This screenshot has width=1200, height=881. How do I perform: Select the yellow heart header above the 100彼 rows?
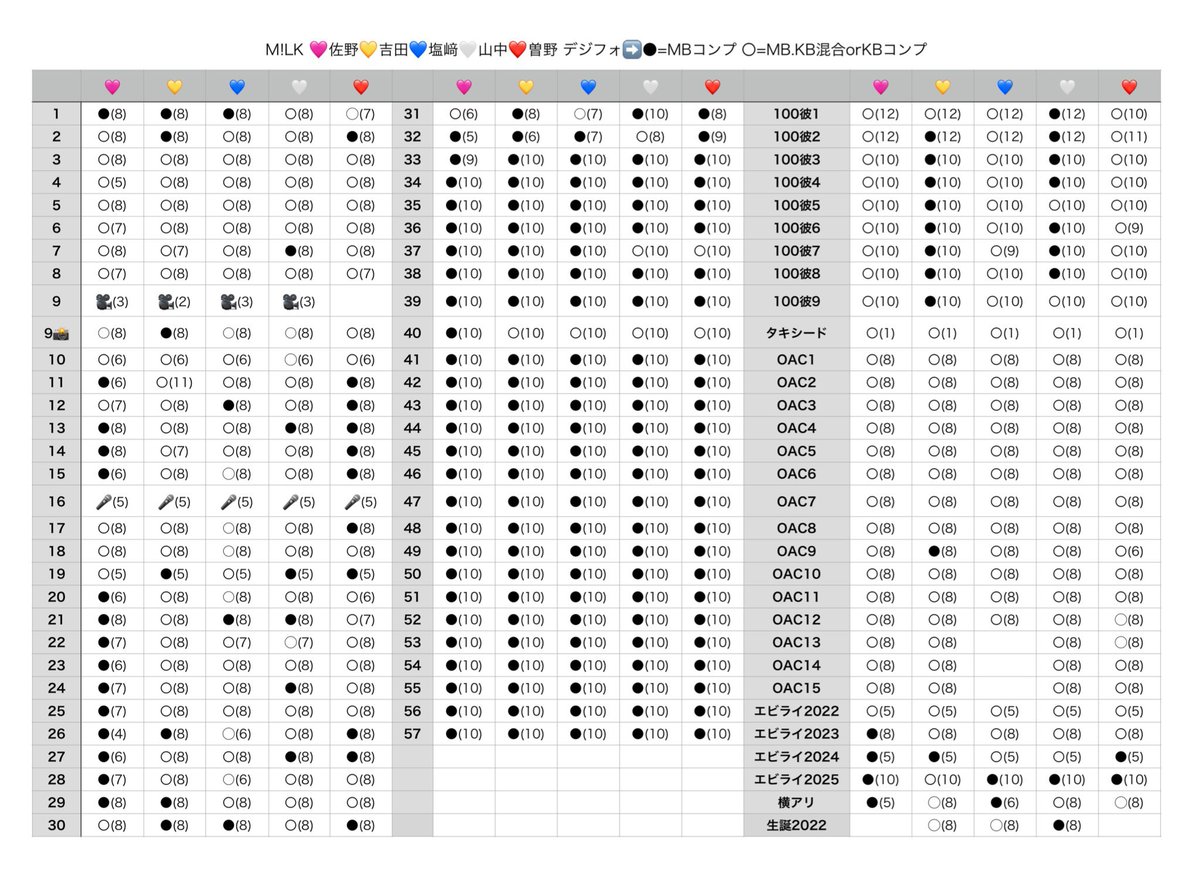click(x=943, y=87)
